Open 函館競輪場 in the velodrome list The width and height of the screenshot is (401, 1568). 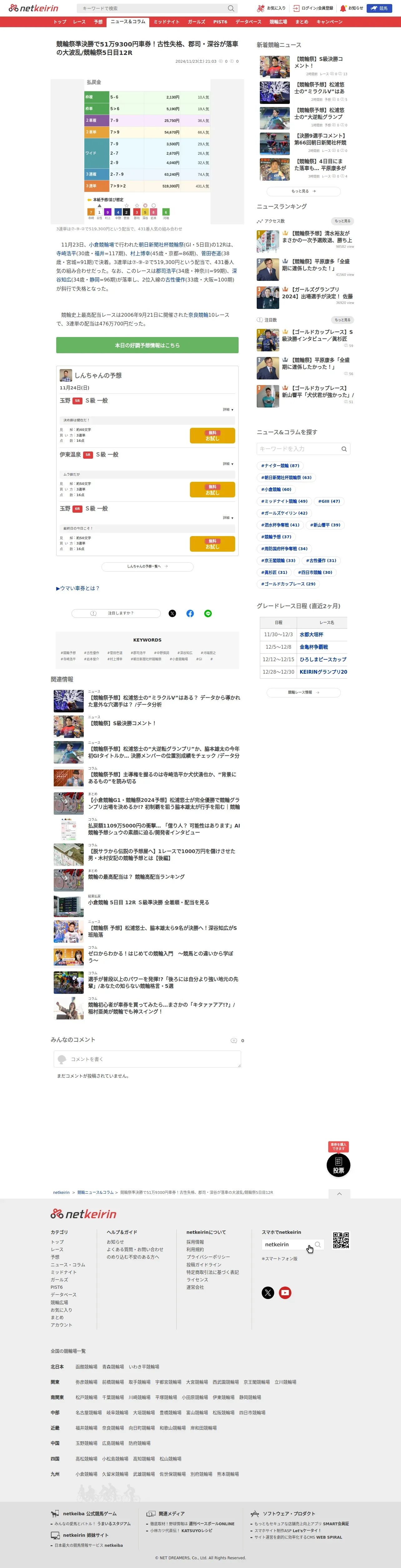(86, 1366)
